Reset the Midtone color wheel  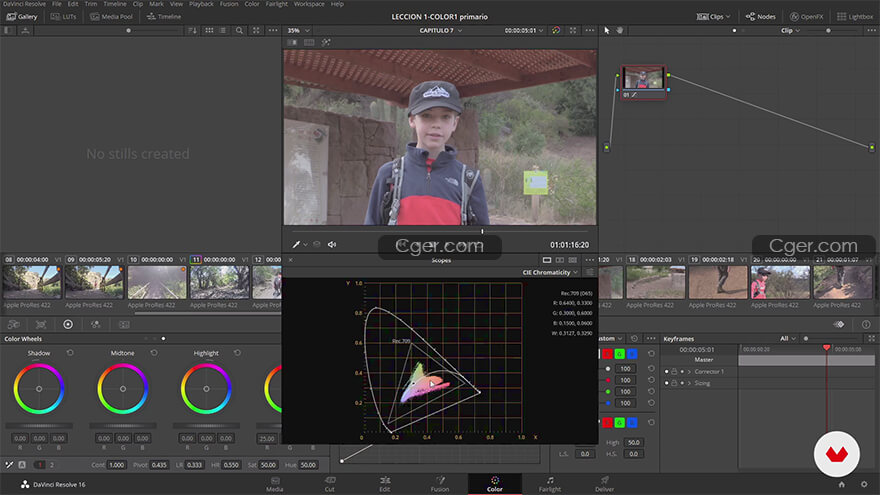point(154,353)
